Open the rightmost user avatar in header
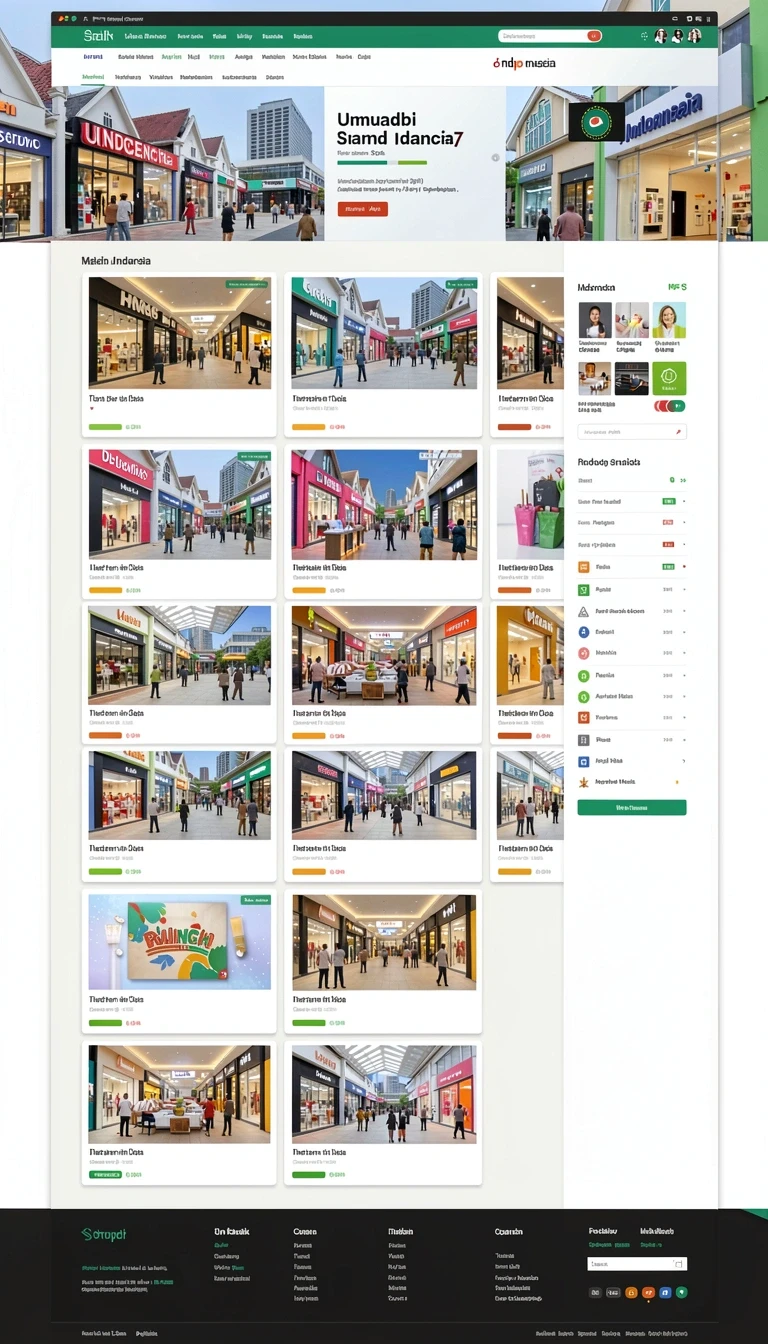This screenshot has width=768, height=1344. (x=695, y=36)
